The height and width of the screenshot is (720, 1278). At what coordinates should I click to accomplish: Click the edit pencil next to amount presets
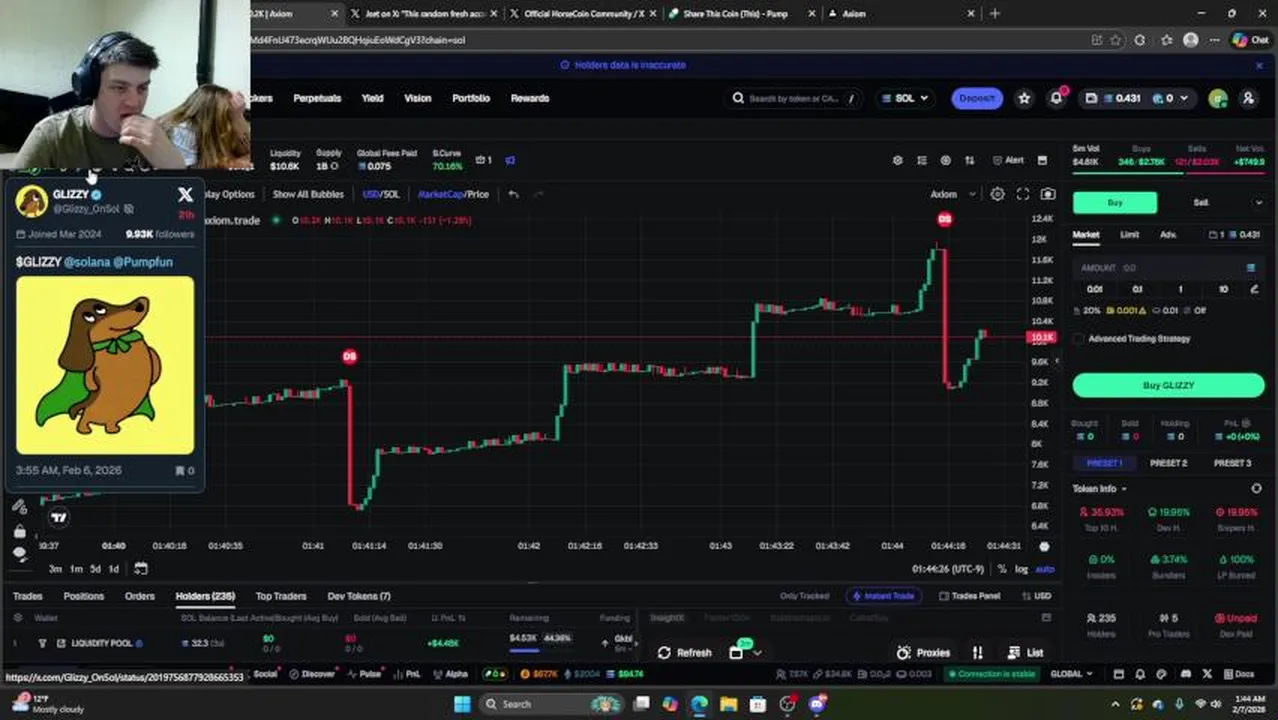1254,289
